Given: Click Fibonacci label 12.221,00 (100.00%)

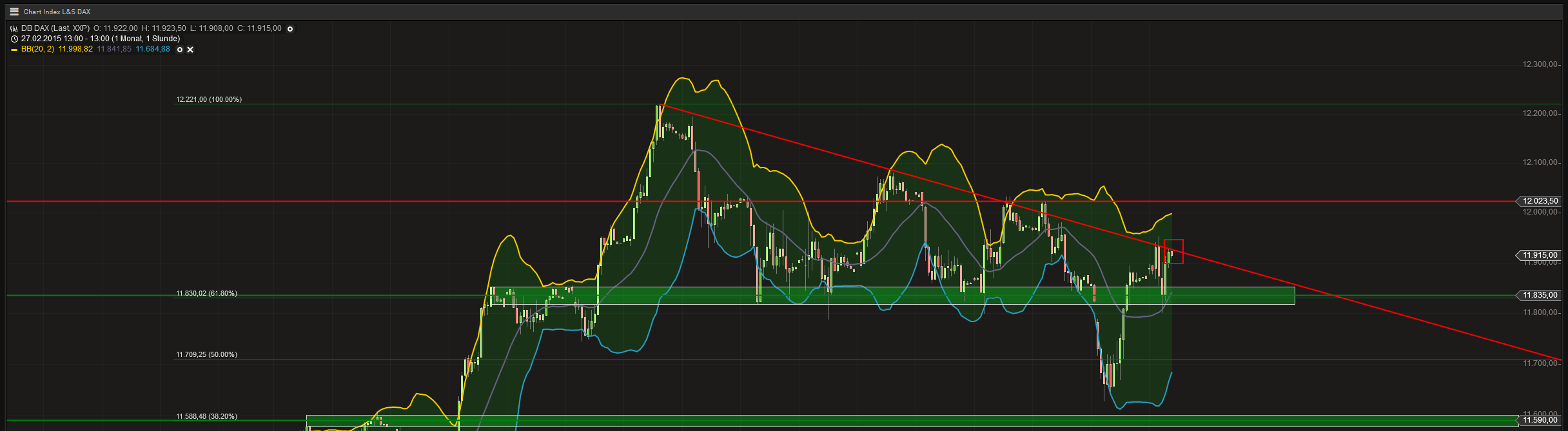Looking at the screenshot, I should point(209,99).
